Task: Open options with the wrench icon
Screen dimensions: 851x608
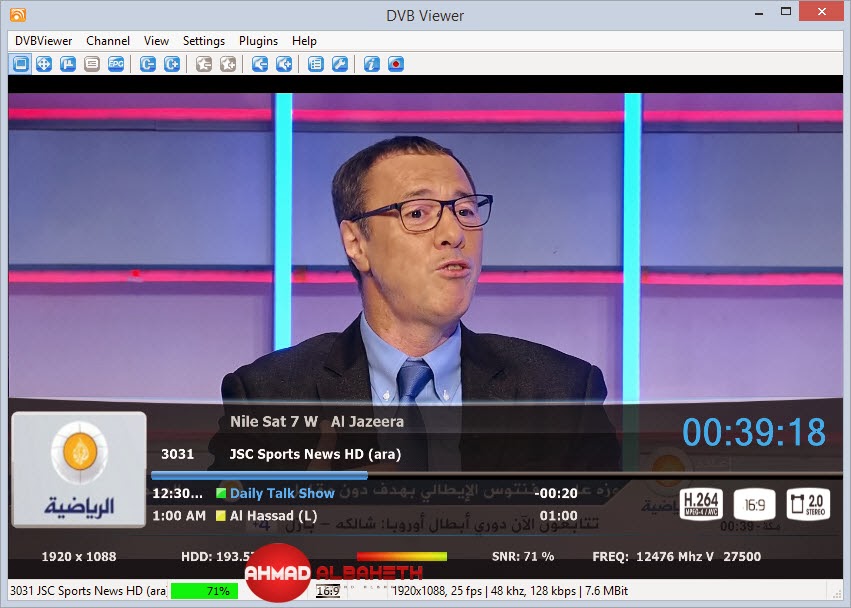Action: (x=340, y=64)
